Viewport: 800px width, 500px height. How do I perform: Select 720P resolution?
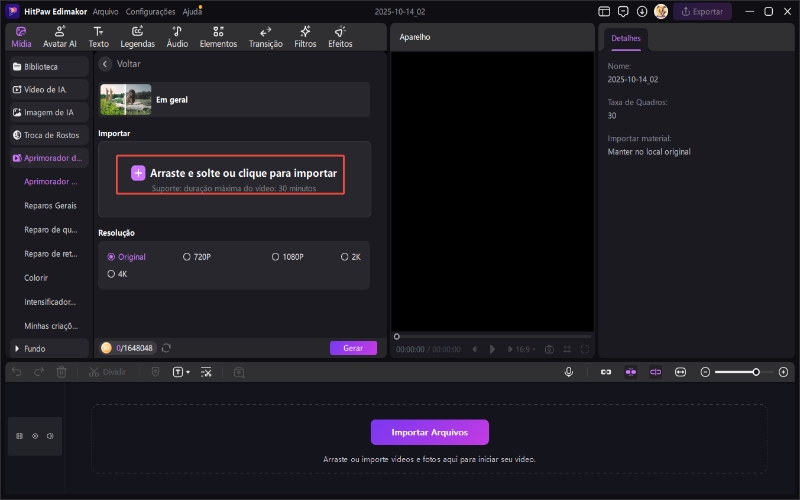(197, 257)
